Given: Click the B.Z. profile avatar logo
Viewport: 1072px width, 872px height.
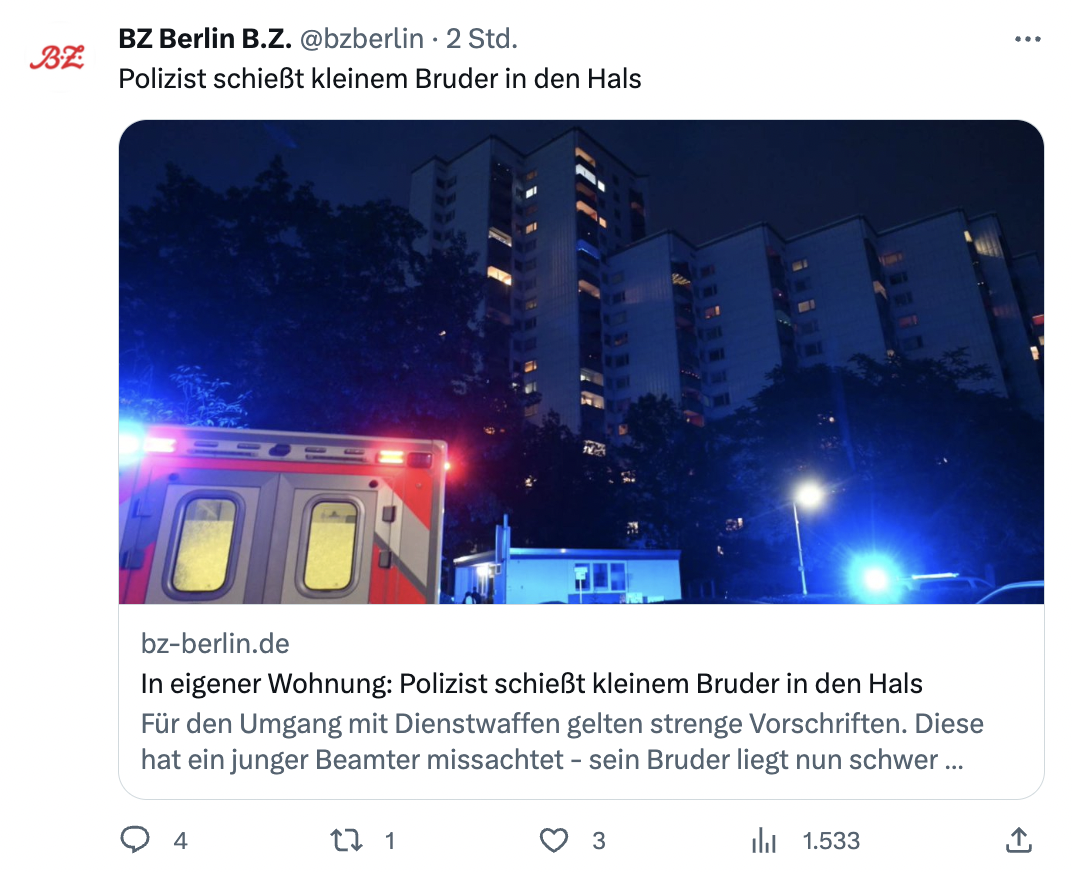Looking at the screenshot, I should (x=57, y=57).
